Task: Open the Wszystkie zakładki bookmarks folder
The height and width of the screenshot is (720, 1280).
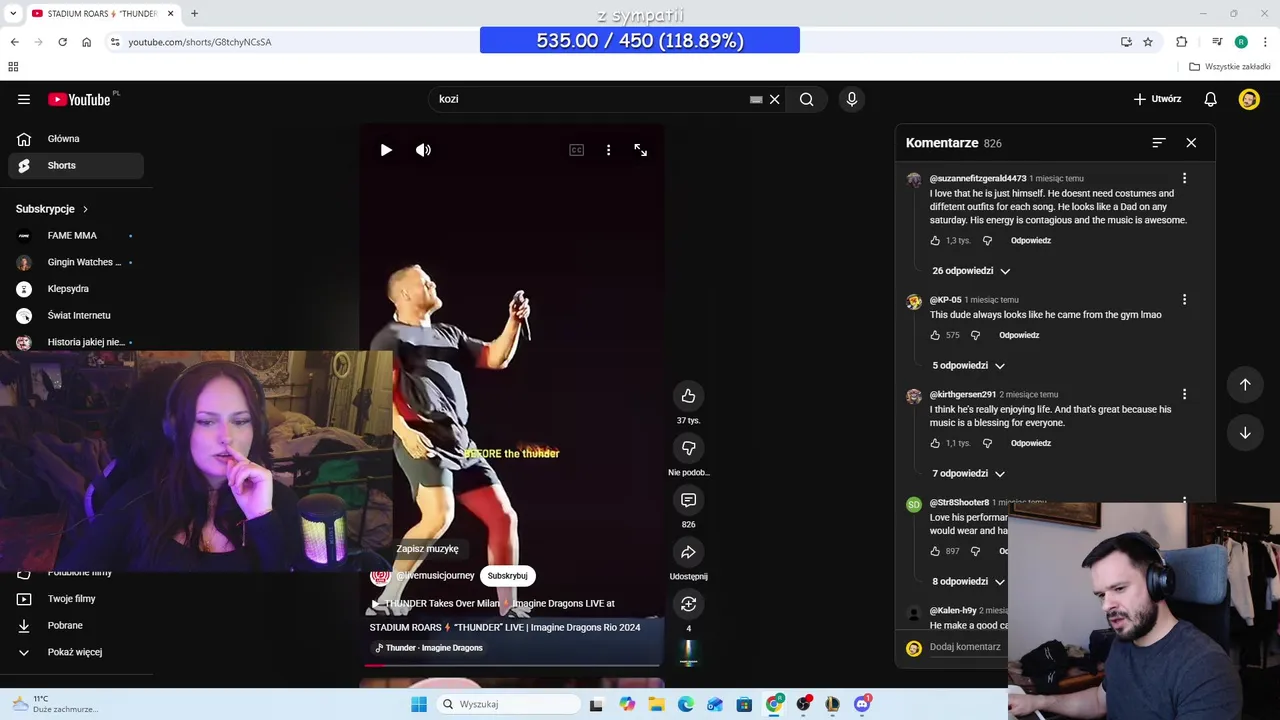Action: pyautogui.click(x=1230, y=67)
